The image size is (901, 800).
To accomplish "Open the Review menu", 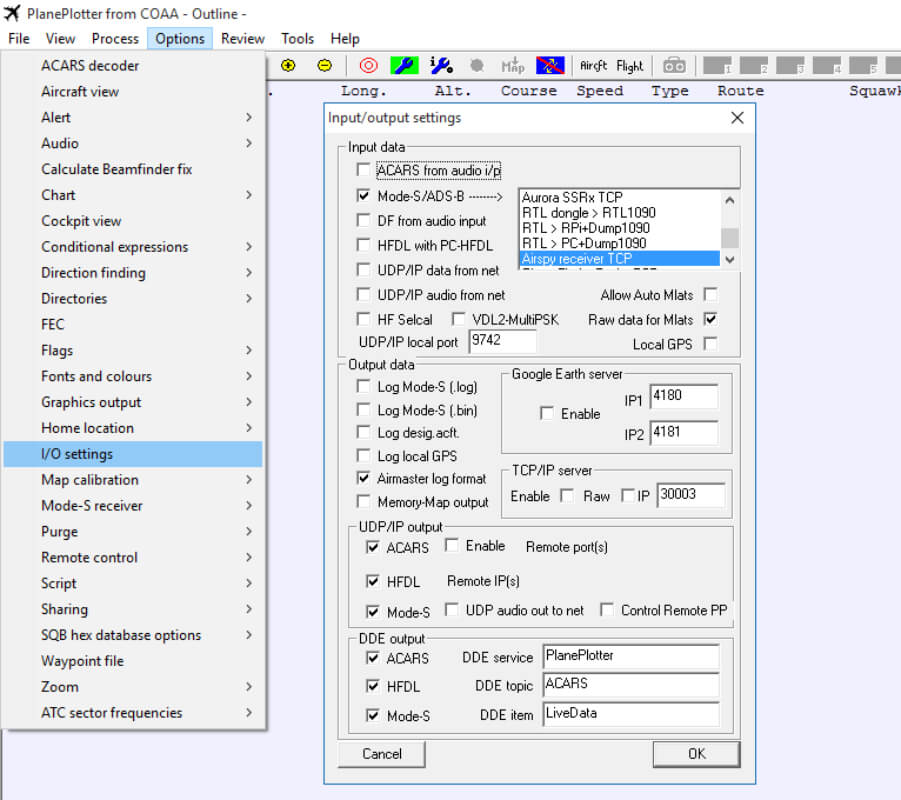I will 242,39.
